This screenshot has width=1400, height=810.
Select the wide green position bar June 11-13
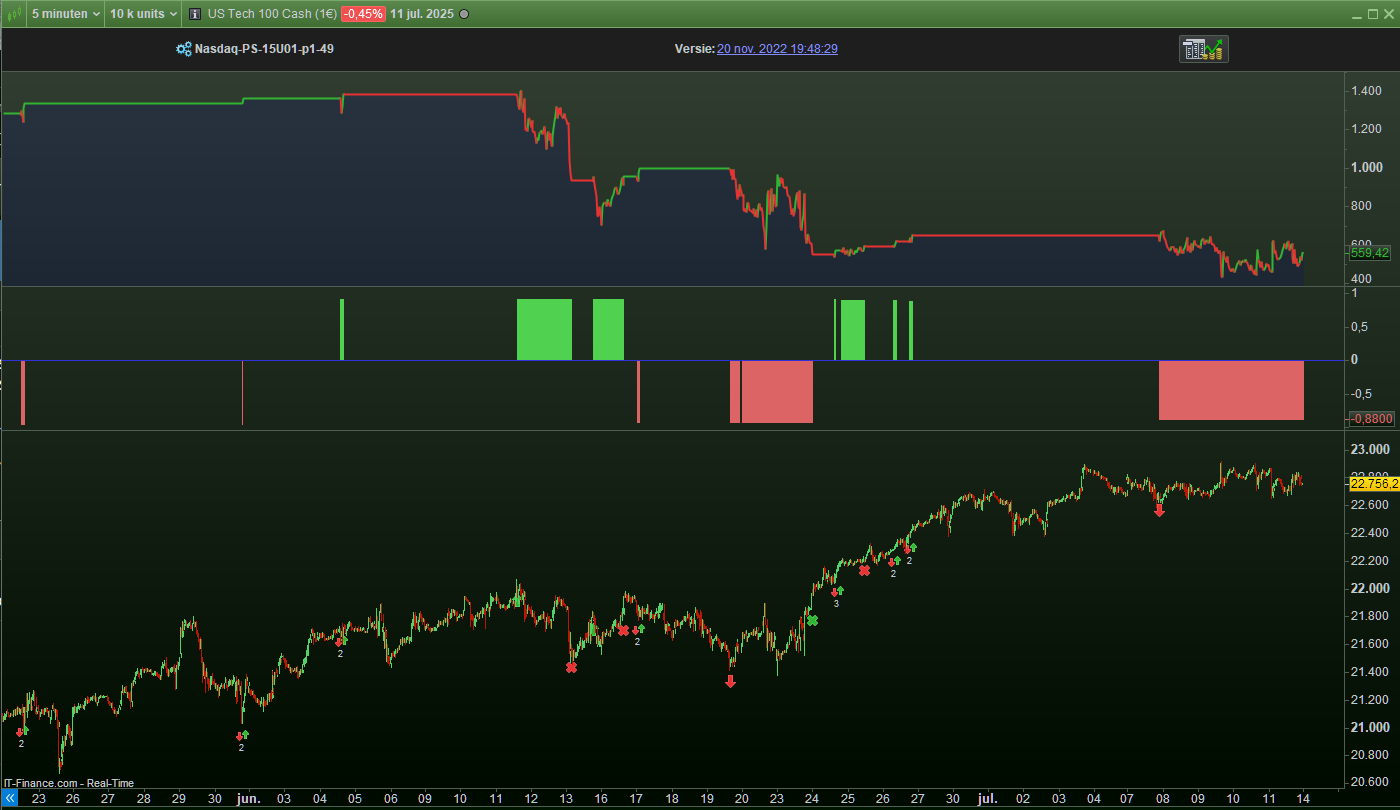coord(544,329)
